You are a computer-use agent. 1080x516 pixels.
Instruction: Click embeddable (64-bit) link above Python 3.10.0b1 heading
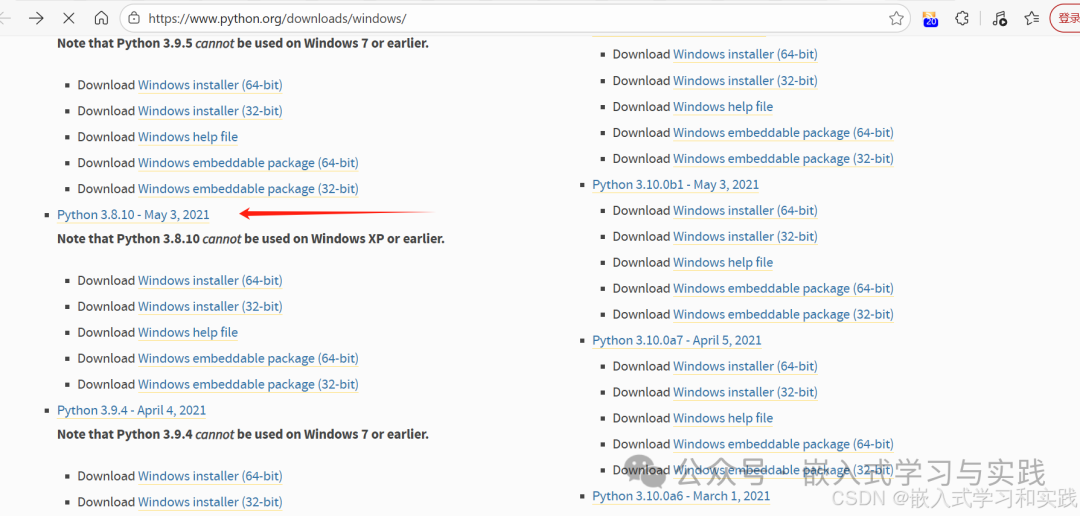click(x=783, y=133)
